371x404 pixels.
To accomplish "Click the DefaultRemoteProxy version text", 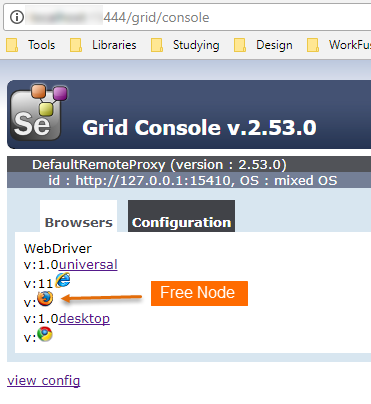I will (159, 165).
